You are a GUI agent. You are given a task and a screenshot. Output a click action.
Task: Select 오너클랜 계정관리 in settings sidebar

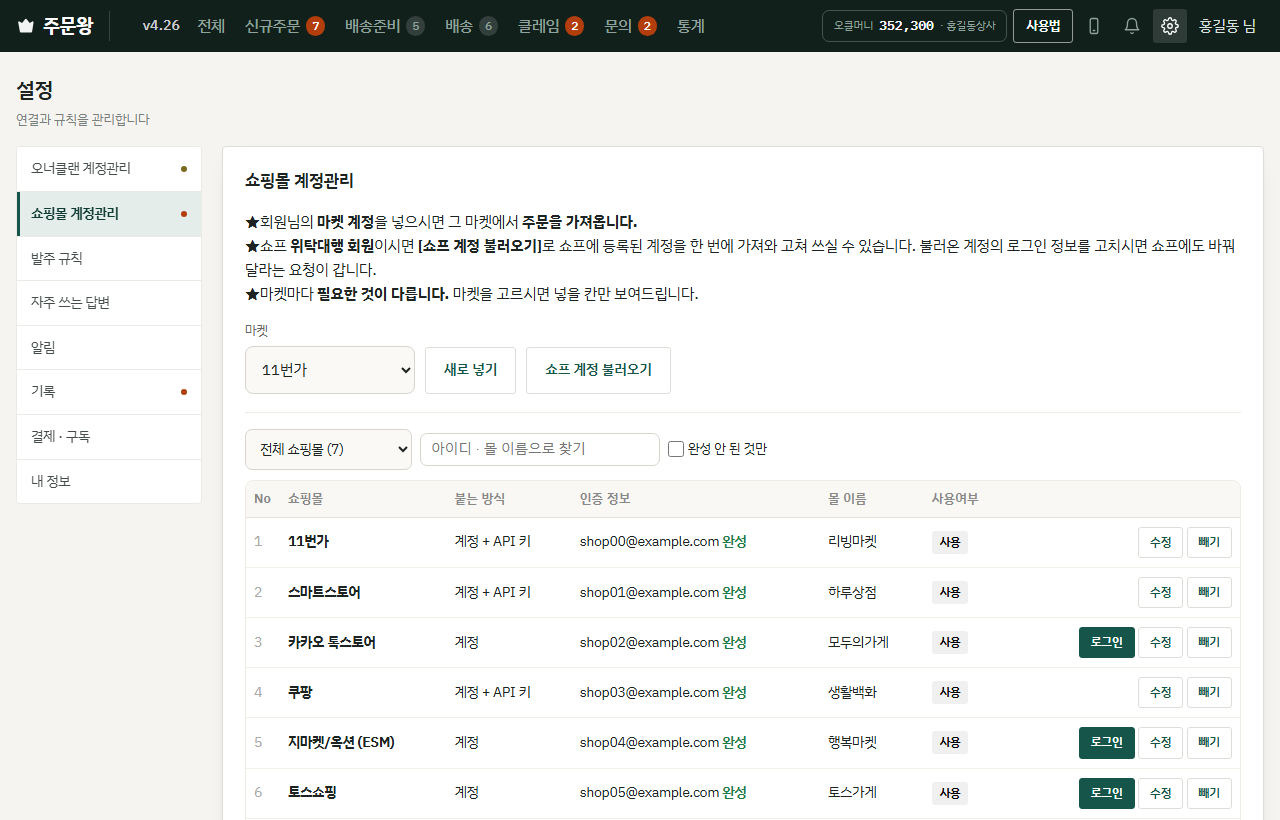coord(109,169)
